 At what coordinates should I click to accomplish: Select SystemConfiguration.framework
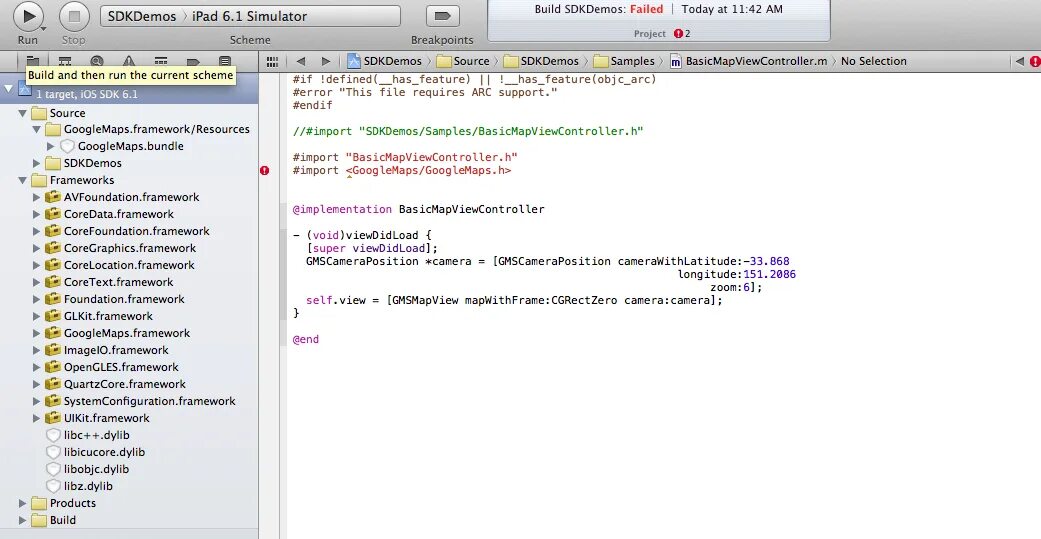149,401
